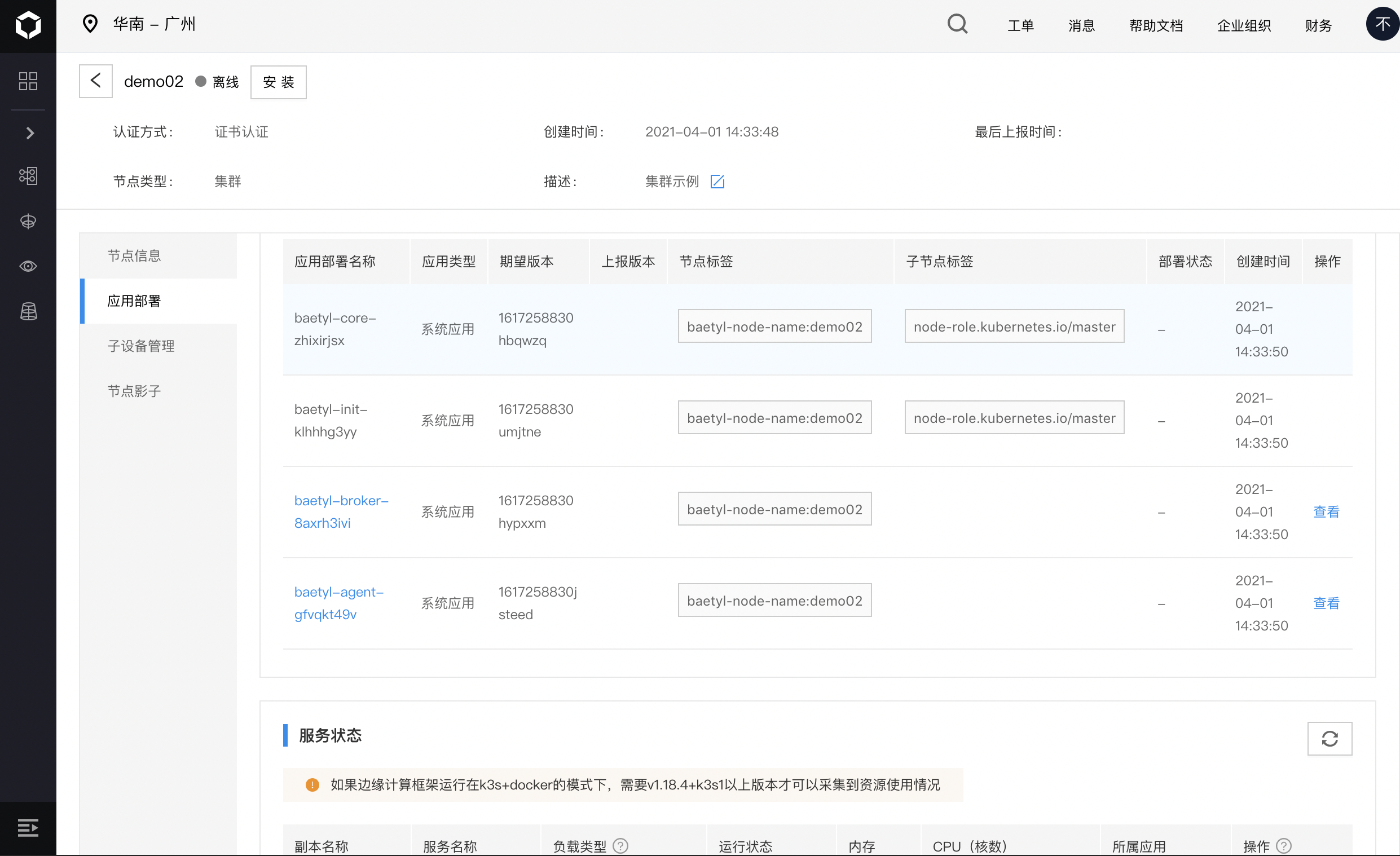The width and height of the screenshot is (1400, 856).
Task: Expand the sidebar chevron arrow
Action: [x=29, y=133]
